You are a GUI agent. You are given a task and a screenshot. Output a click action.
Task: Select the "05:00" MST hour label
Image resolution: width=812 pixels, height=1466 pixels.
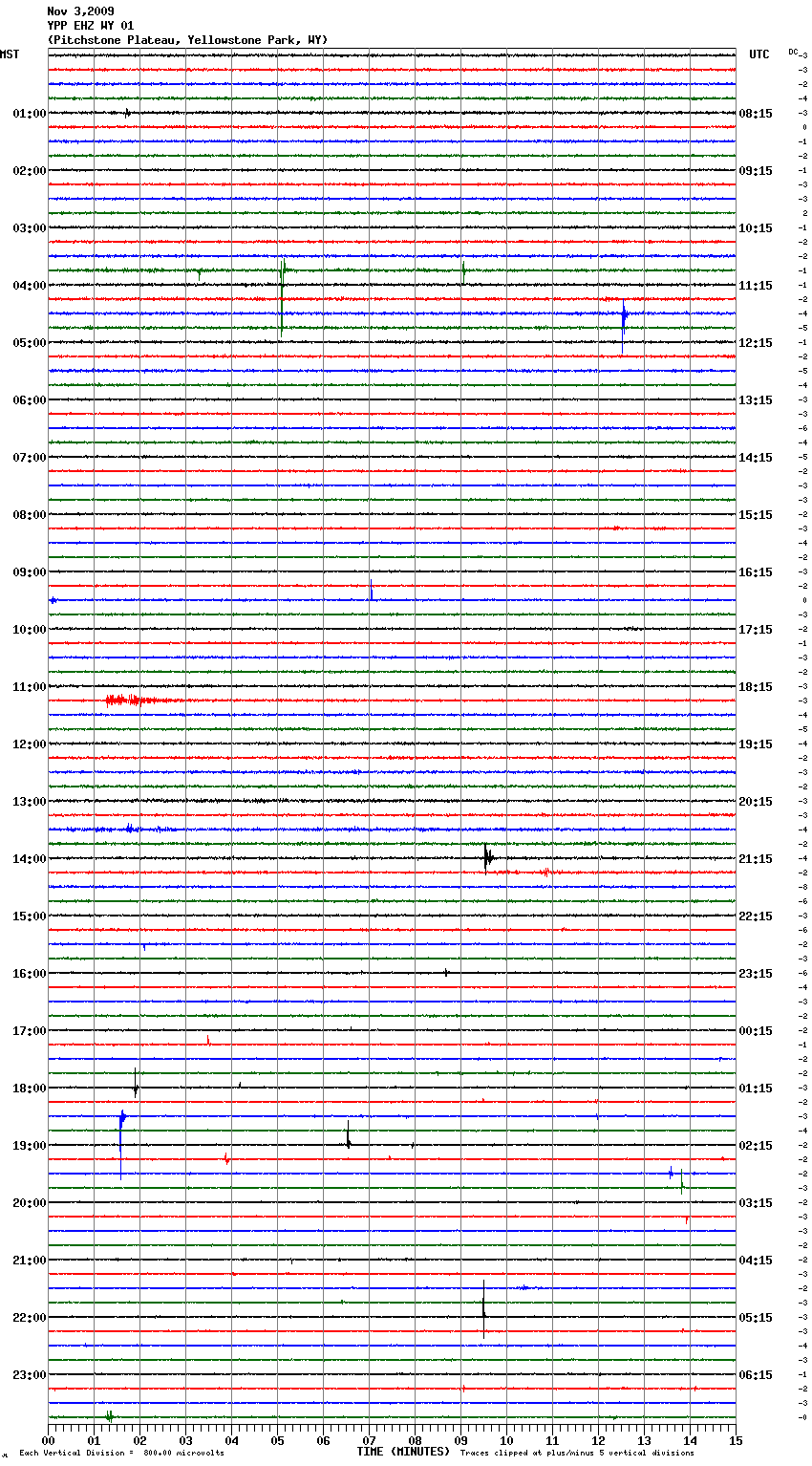click(30, 343)
